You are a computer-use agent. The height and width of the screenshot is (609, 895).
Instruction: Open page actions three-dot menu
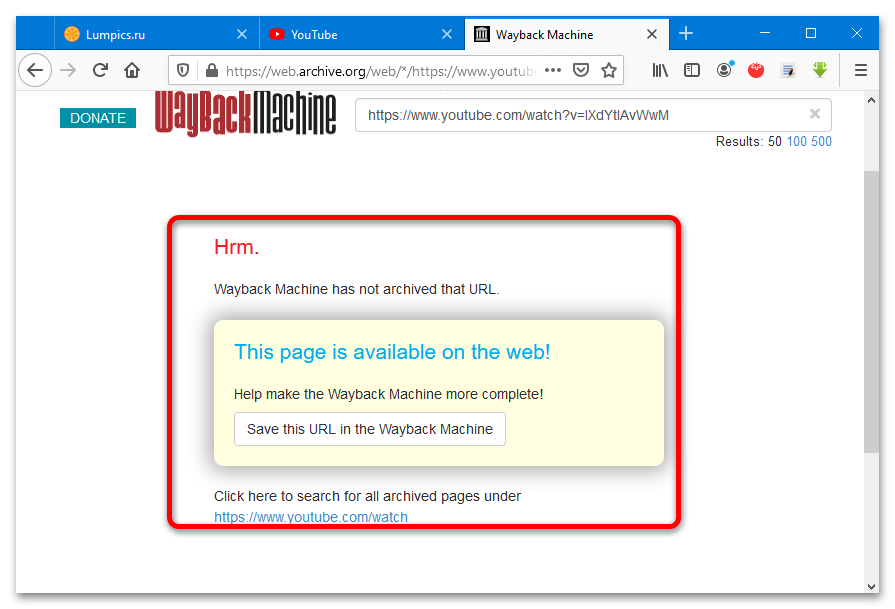[553, 70]
